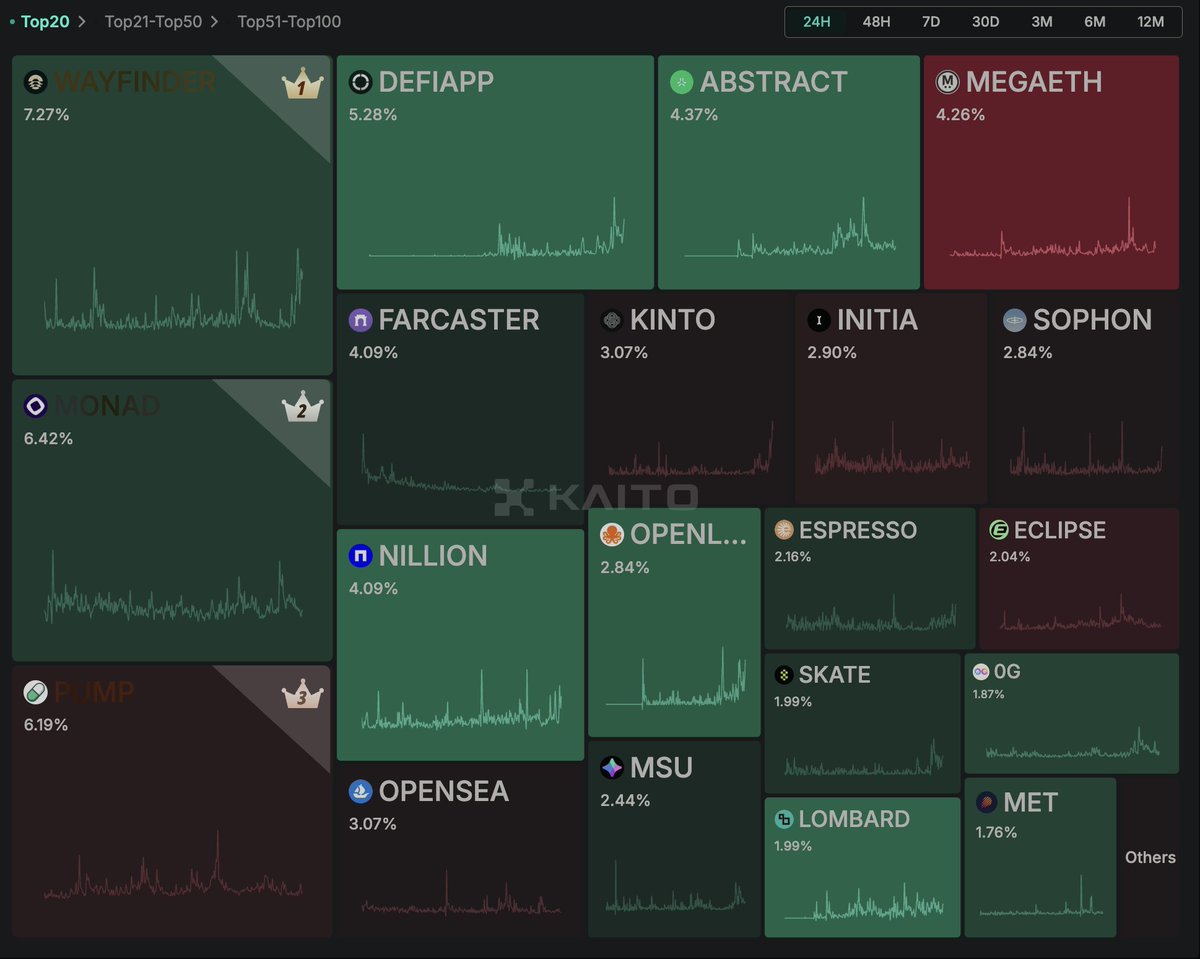Image resolution: width=1200 pixels, height=959 pixels.
Task: Click the Monad project logo icon
Action: 36,406
